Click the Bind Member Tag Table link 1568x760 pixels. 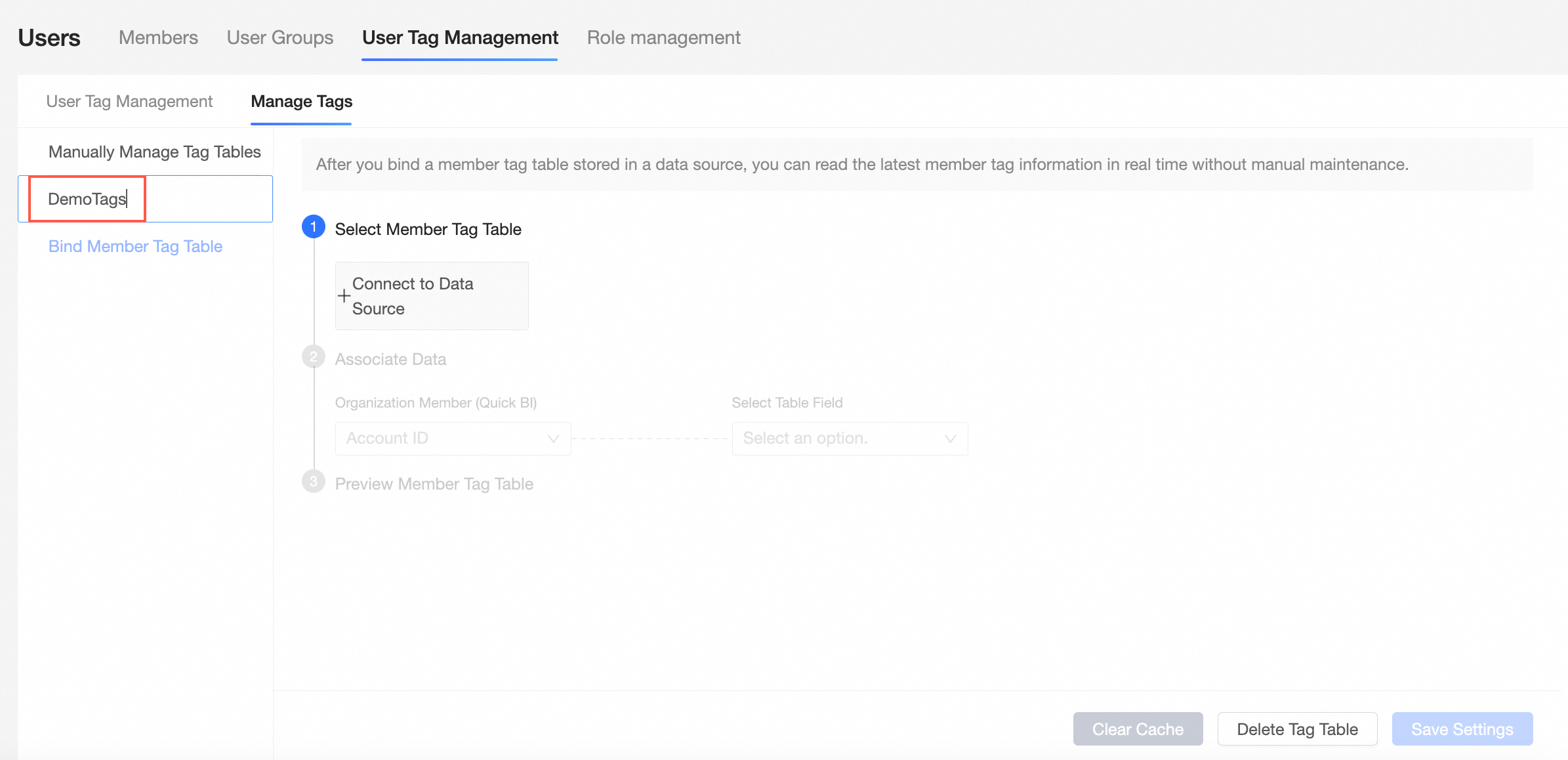135,246
